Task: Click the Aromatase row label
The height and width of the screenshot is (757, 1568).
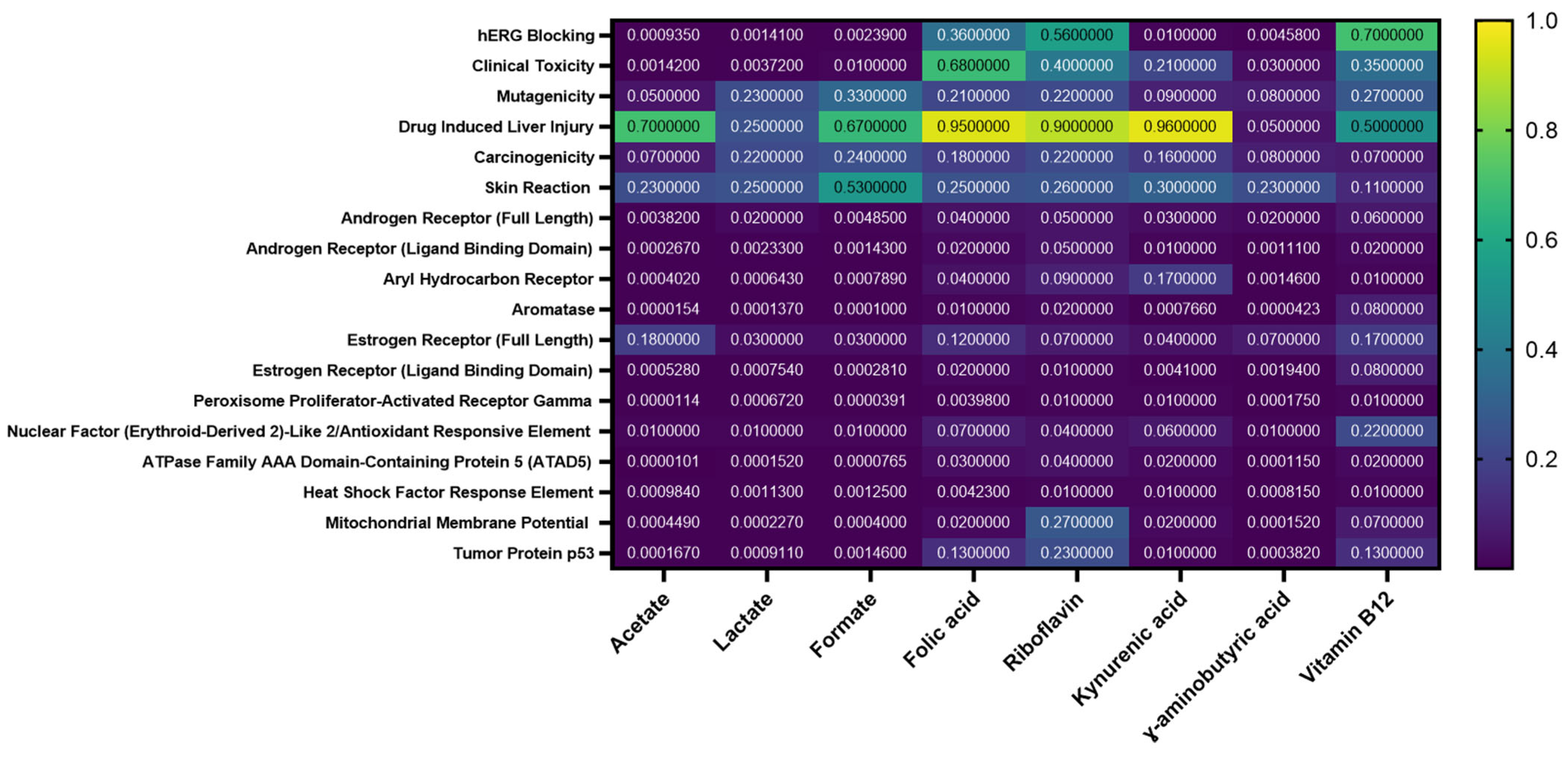Action: (x=553, y=310)
